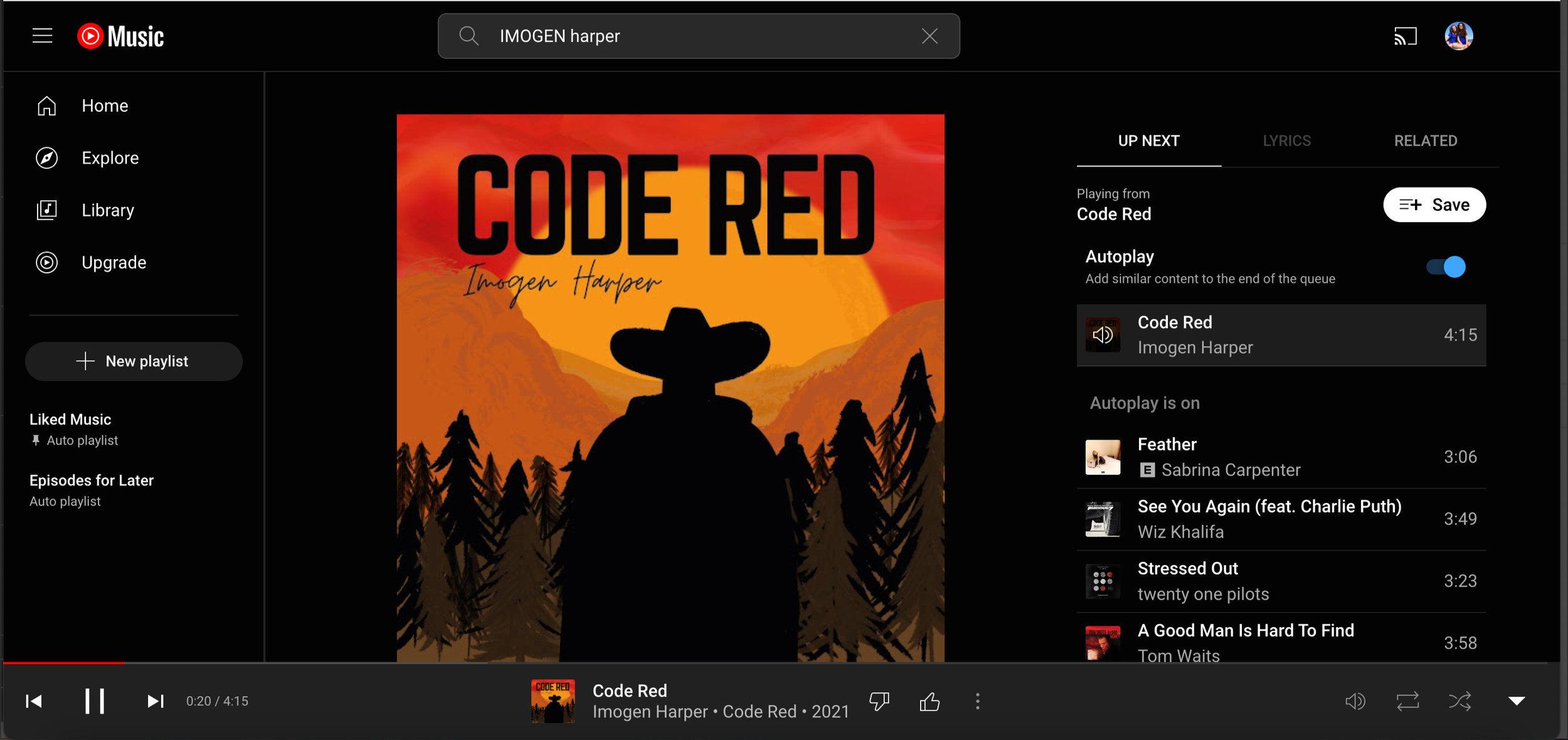Open the account profile avatar
Image resolution: width=1568 pixels, height=740 pixels.
1458,36
